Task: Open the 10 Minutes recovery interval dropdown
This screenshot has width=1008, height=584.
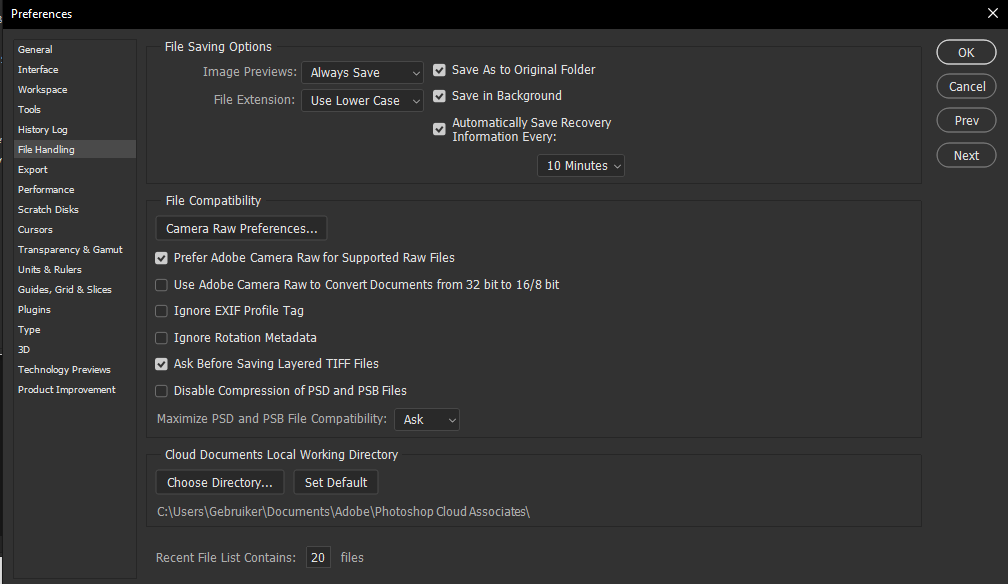Action: [x=581, y=166]
